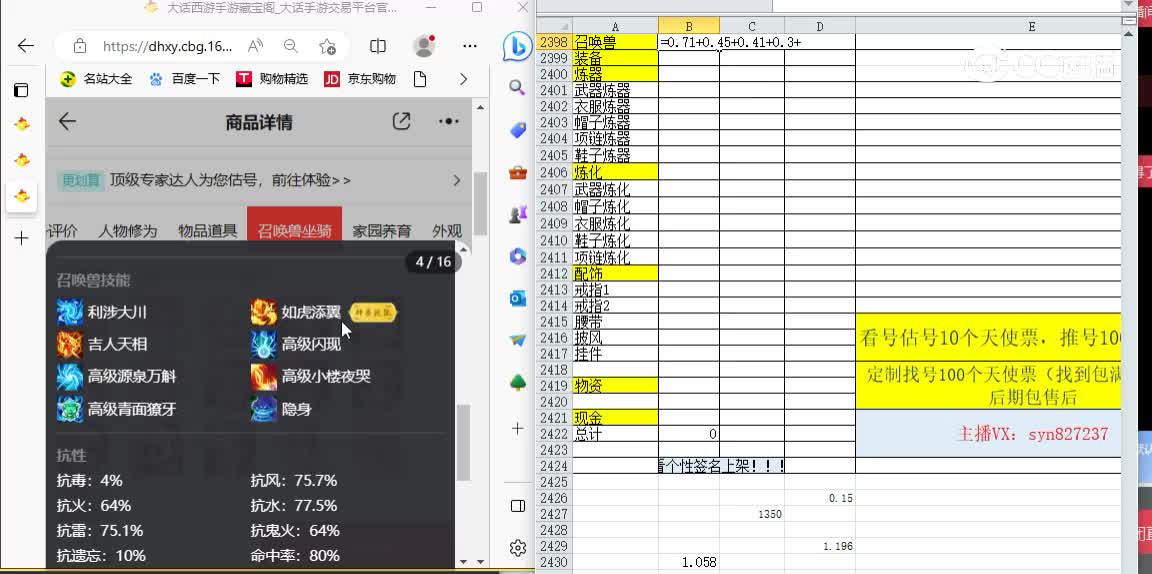
Task: Open 购物精选 bookmark
Action: (272, 79)
